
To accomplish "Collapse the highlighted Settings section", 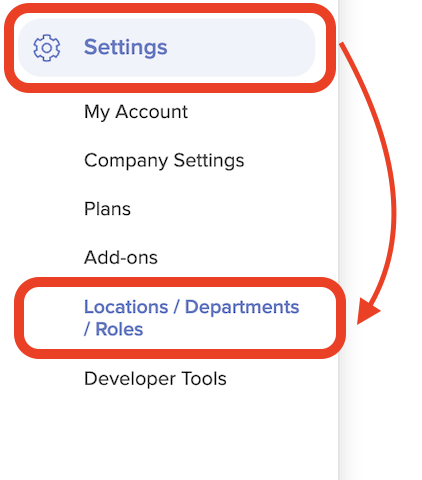I will (x=167, y=48).
